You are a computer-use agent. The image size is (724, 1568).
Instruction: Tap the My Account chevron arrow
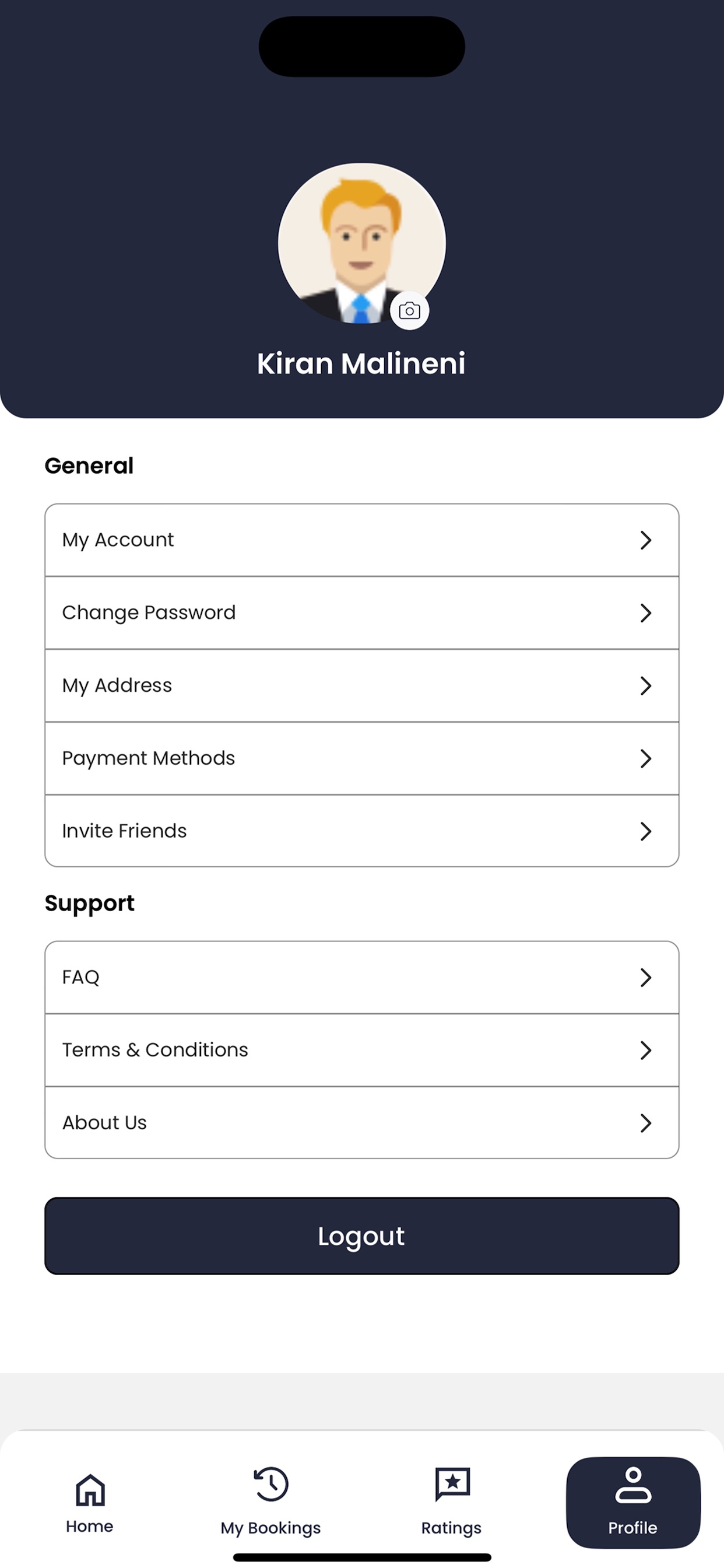tap(645, 540)
